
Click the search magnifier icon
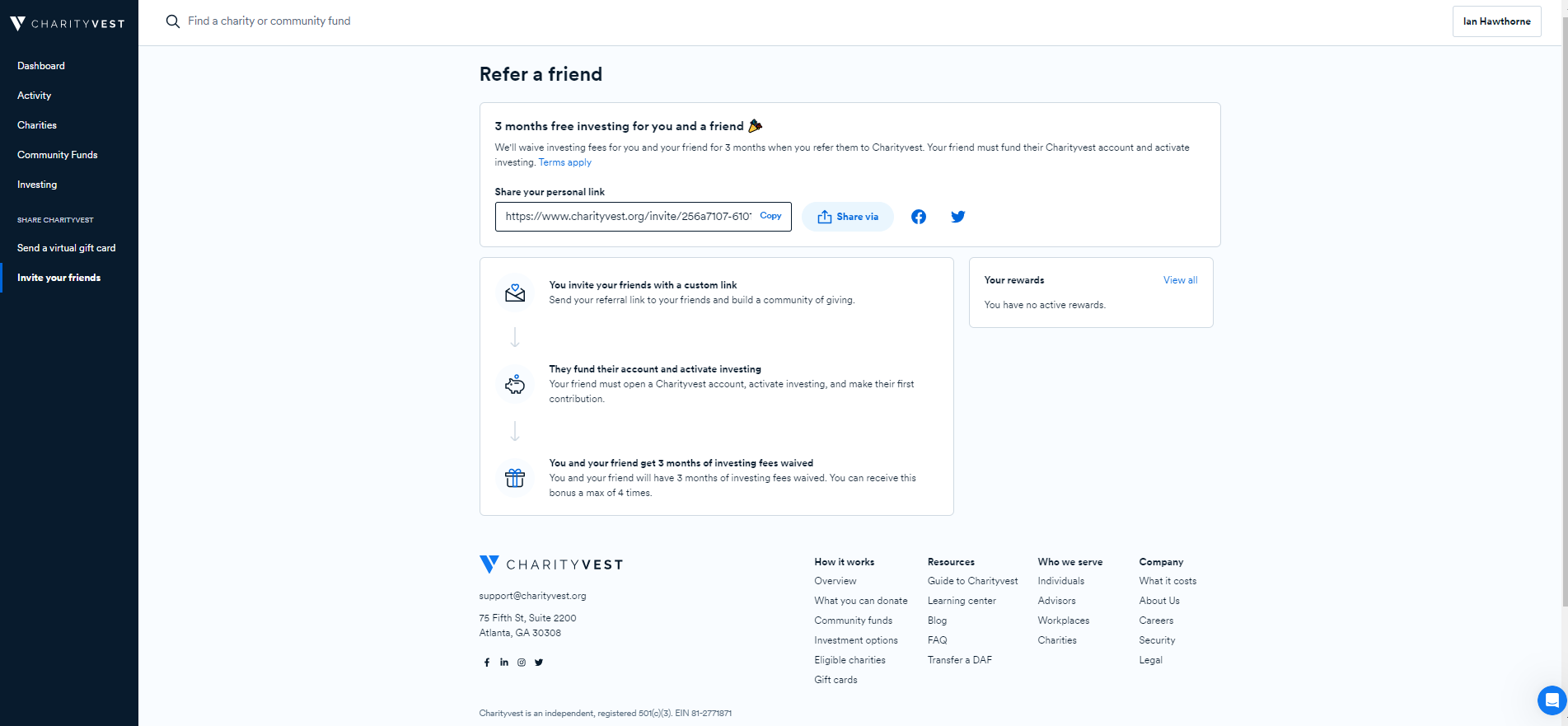(x=172, y=21)
